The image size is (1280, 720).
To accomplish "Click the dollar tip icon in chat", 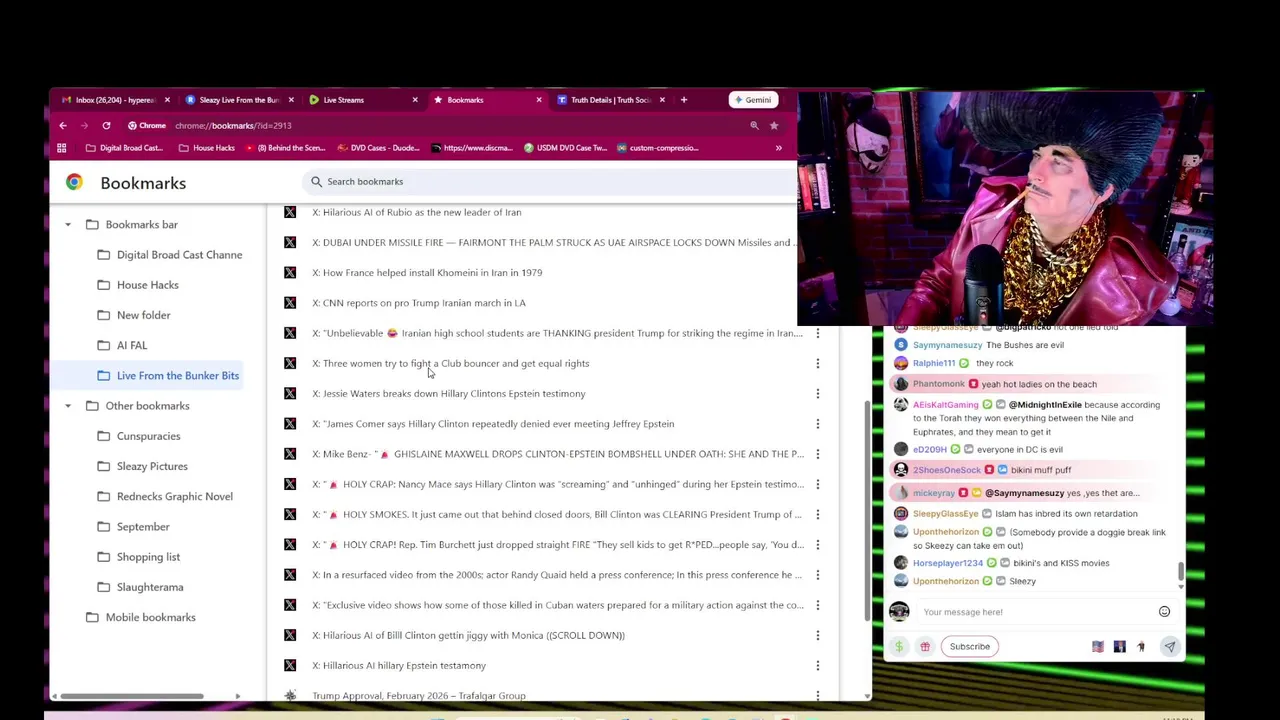I will [x=899, y=646].
